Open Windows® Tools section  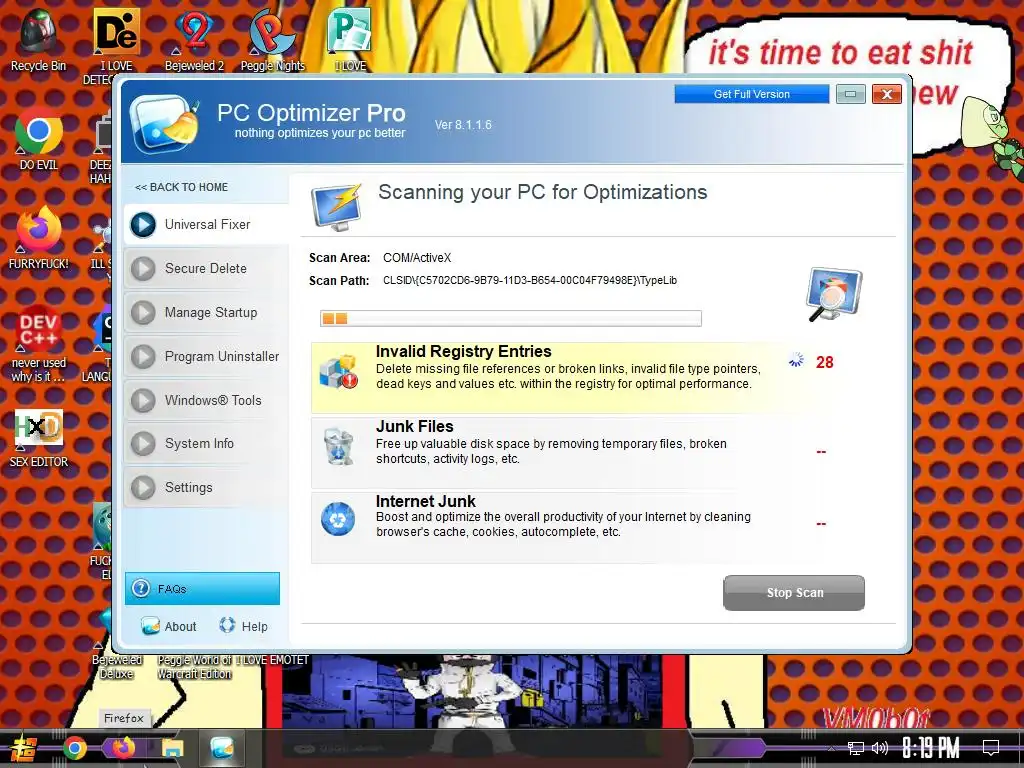coord(206,400)
